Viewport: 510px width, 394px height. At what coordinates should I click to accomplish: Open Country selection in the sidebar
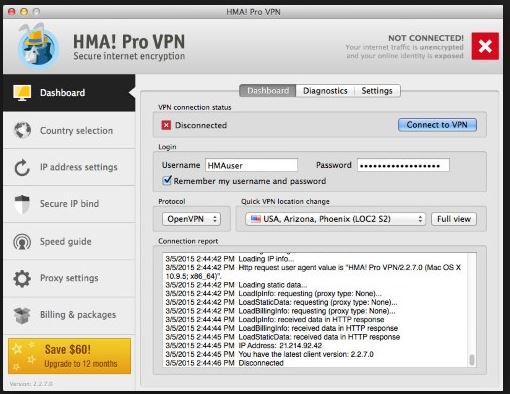pos(69,130)
